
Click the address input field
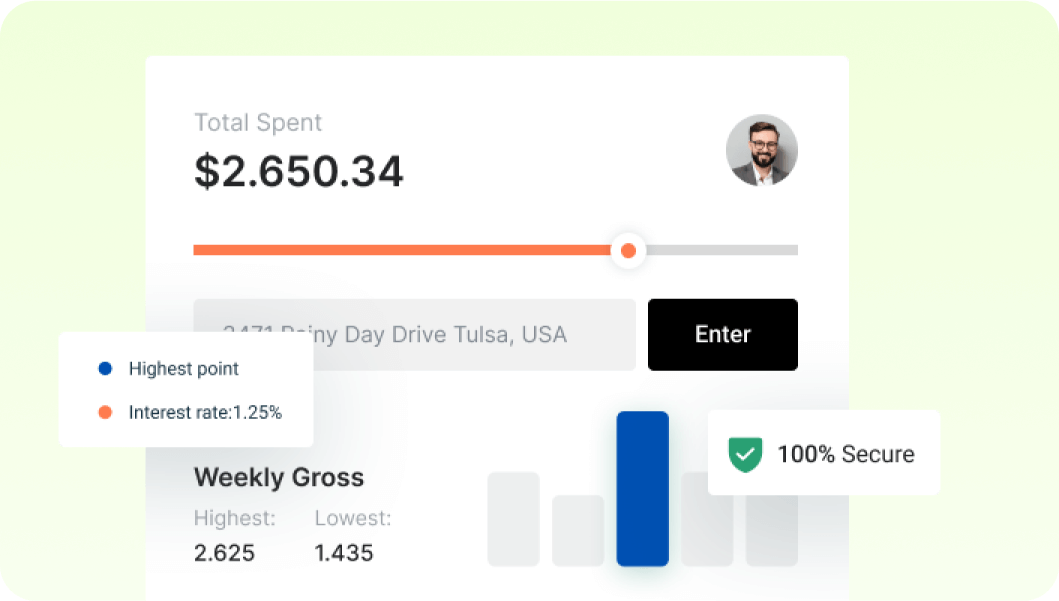pos(414,334)
